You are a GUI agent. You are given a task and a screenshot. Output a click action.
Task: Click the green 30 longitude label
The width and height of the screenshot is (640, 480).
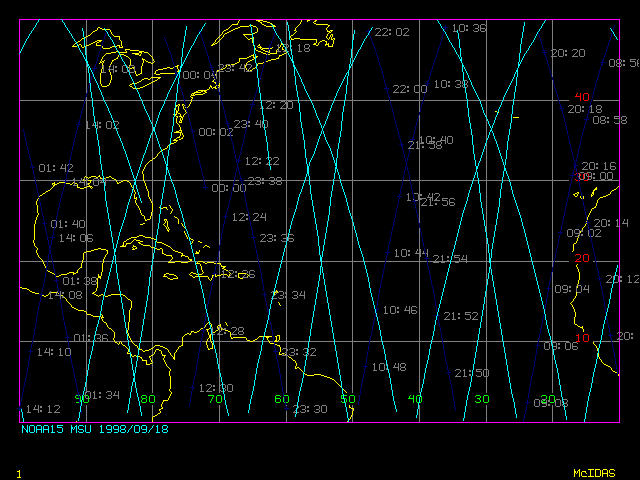point(482,399)
